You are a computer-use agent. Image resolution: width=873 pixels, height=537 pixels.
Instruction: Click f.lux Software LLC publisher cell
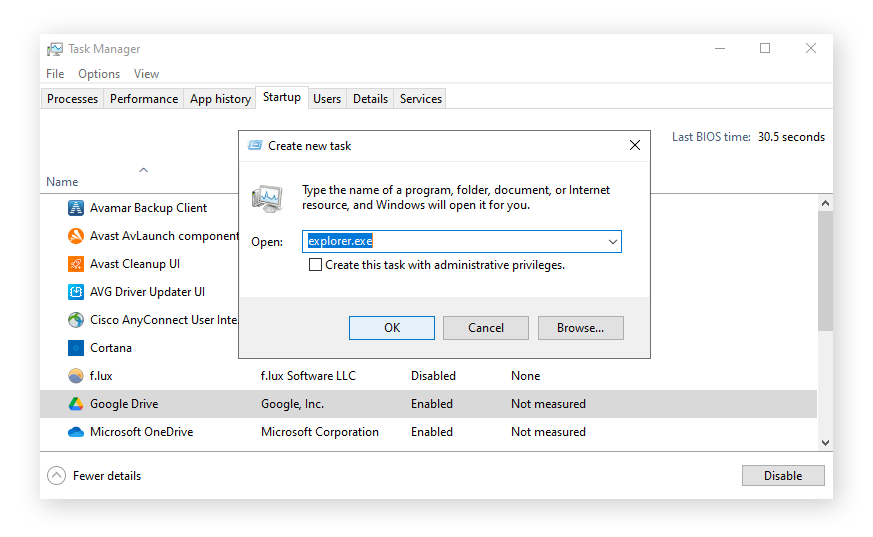[x=308, y=376]
